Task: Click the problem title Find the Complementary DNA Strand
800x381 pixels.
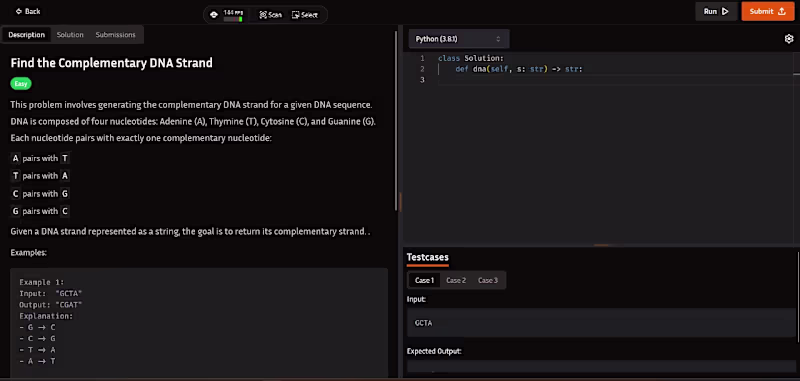Action: pos(111,63)
